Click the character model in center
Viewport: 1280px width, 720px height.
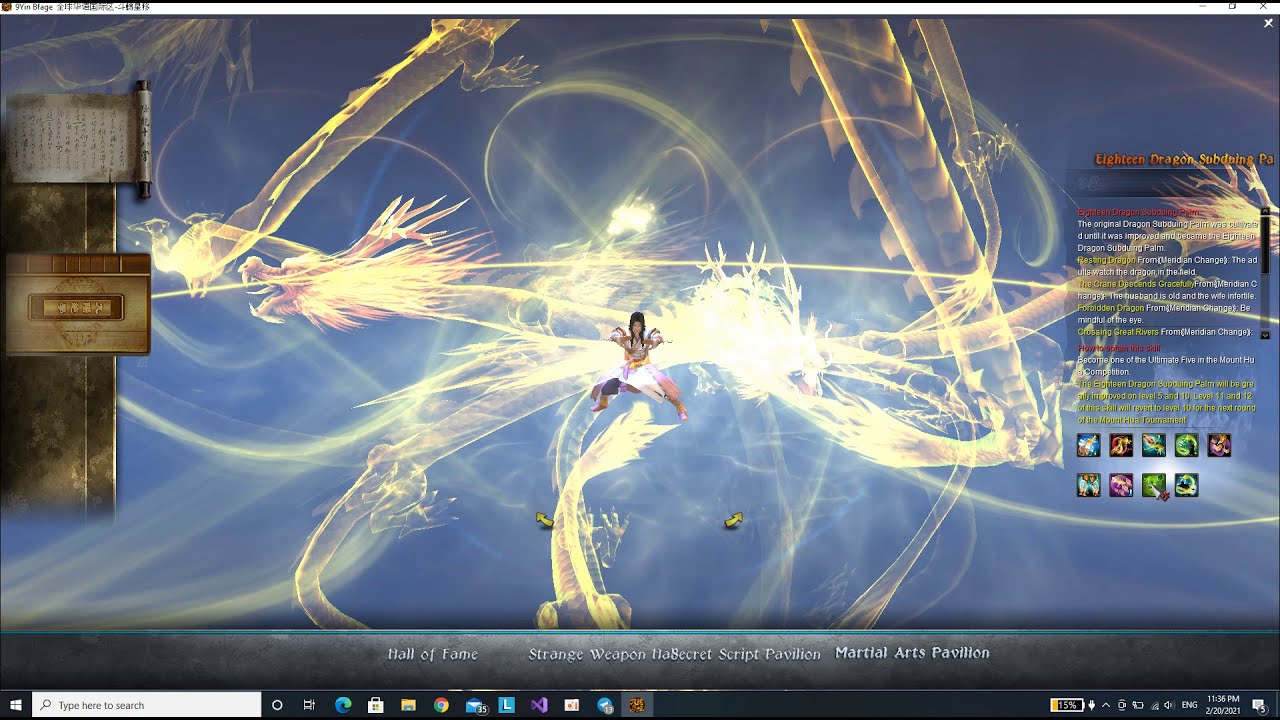640,365
